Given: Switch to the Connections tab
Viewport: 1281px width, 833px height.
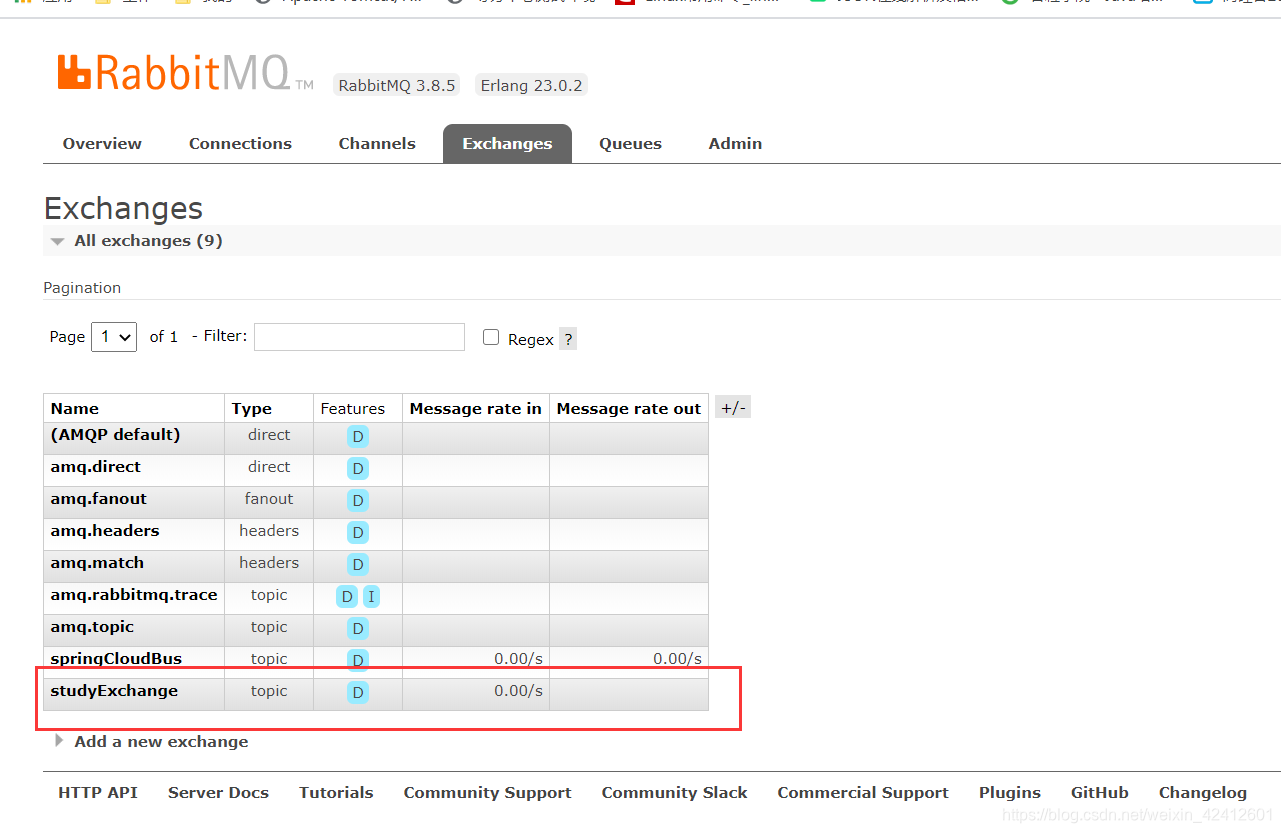Looking at the screenshot, I should tap(240, 144).
